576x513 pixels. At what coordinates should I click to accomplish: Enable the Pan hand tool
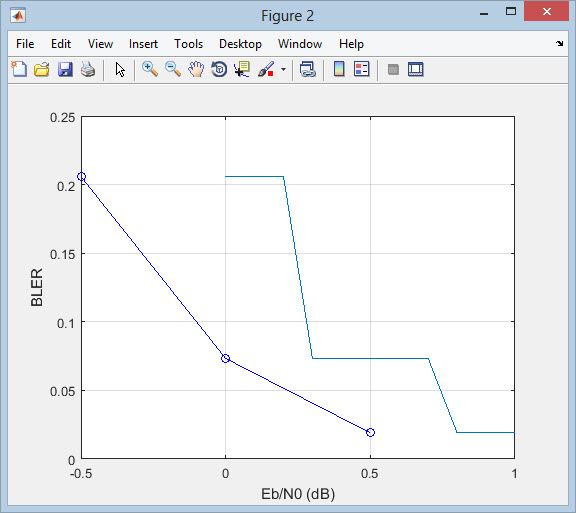196,69
